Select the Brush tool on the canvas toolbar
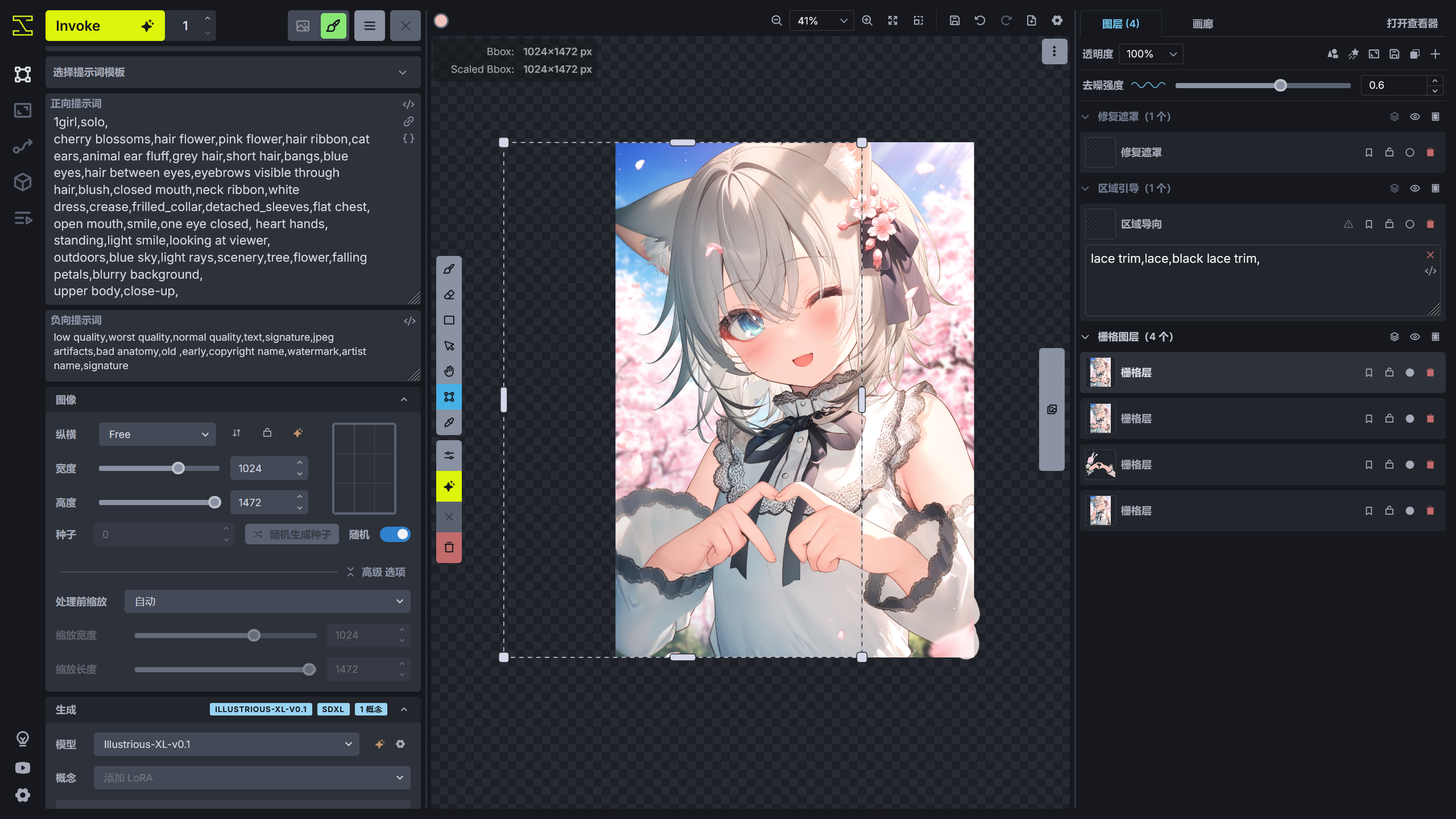The height and width of the screenshot is (819, 1456). pyautogui.click(x=449, y=269)
